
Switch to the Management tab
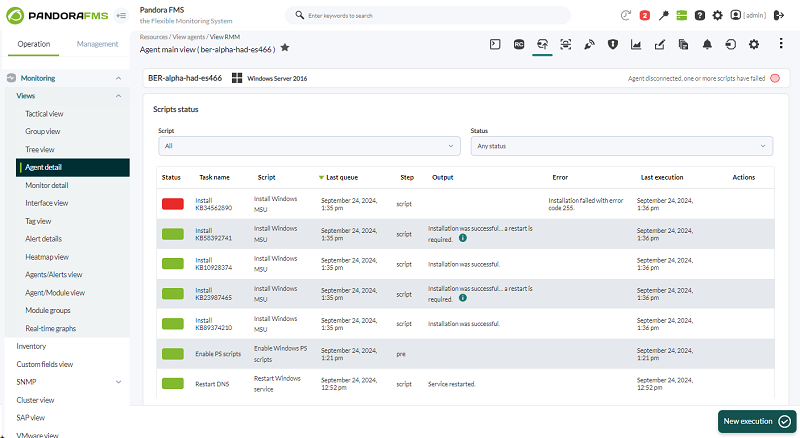97,44
